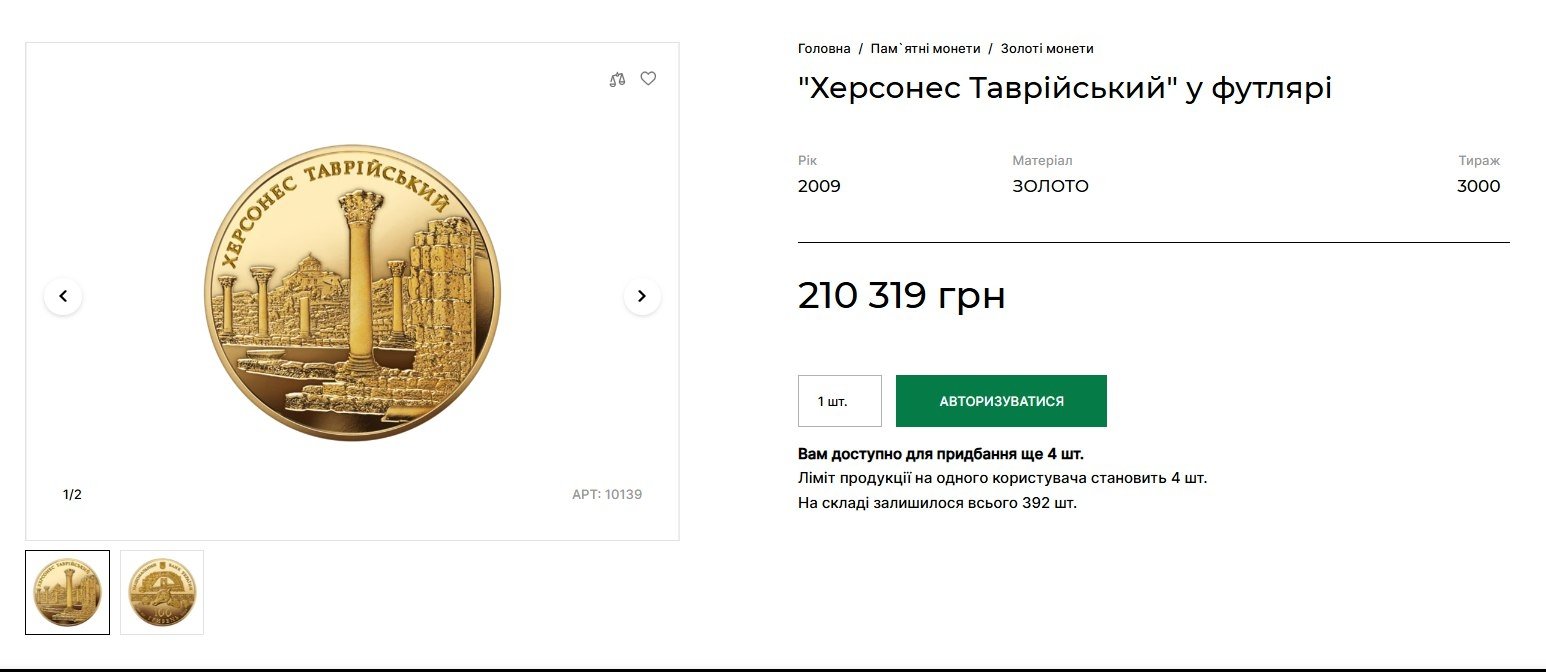1546x672 pixels.
Task: Click the quantity field showing 1 шт.
Action: pyautogui.click(x=839, y=401)
